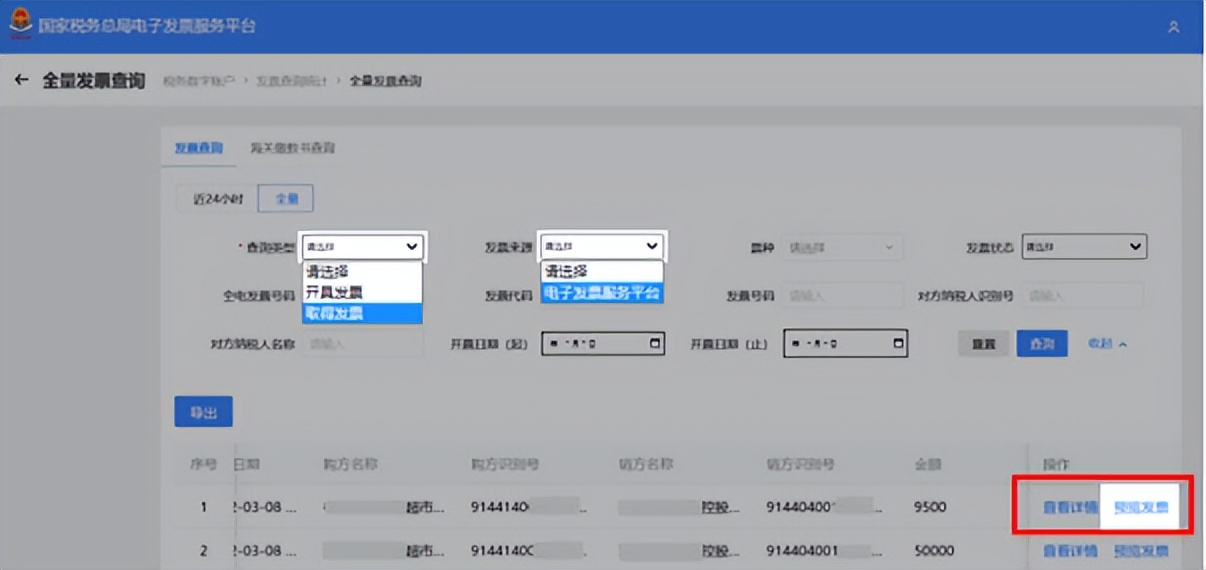Open the 发票来源 dropdown
Screen dimensions: 1206x570
pos(602,246)
